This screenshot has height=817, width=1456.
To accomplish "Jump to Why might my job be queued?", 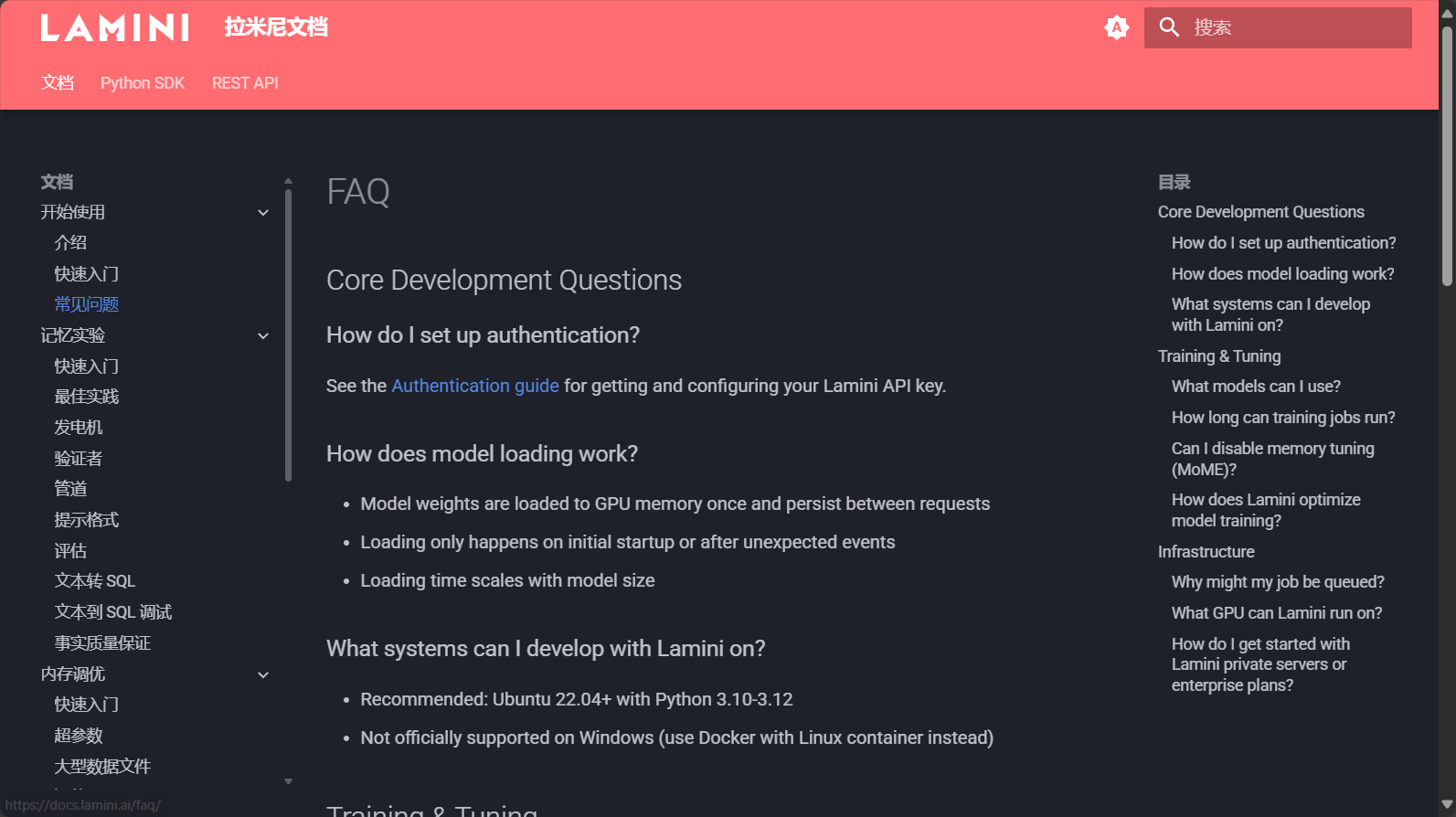I will point(1278,582).
